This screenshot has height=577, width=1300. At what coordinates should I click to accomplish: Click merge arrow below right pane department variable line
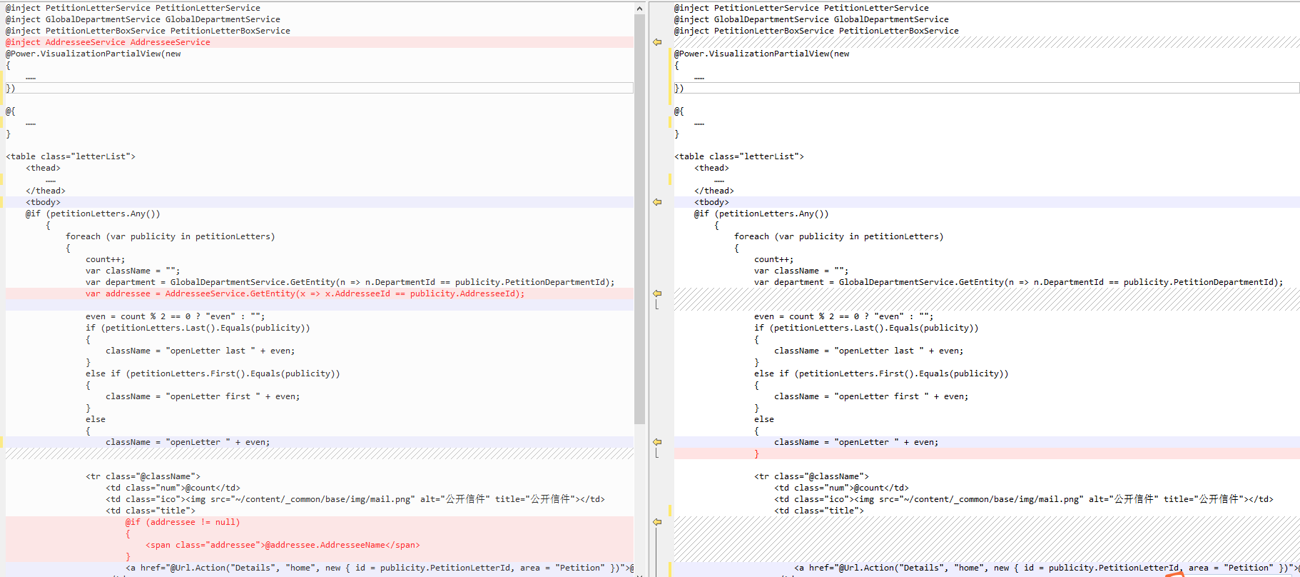pyautogui.click(x=657, y=294)
